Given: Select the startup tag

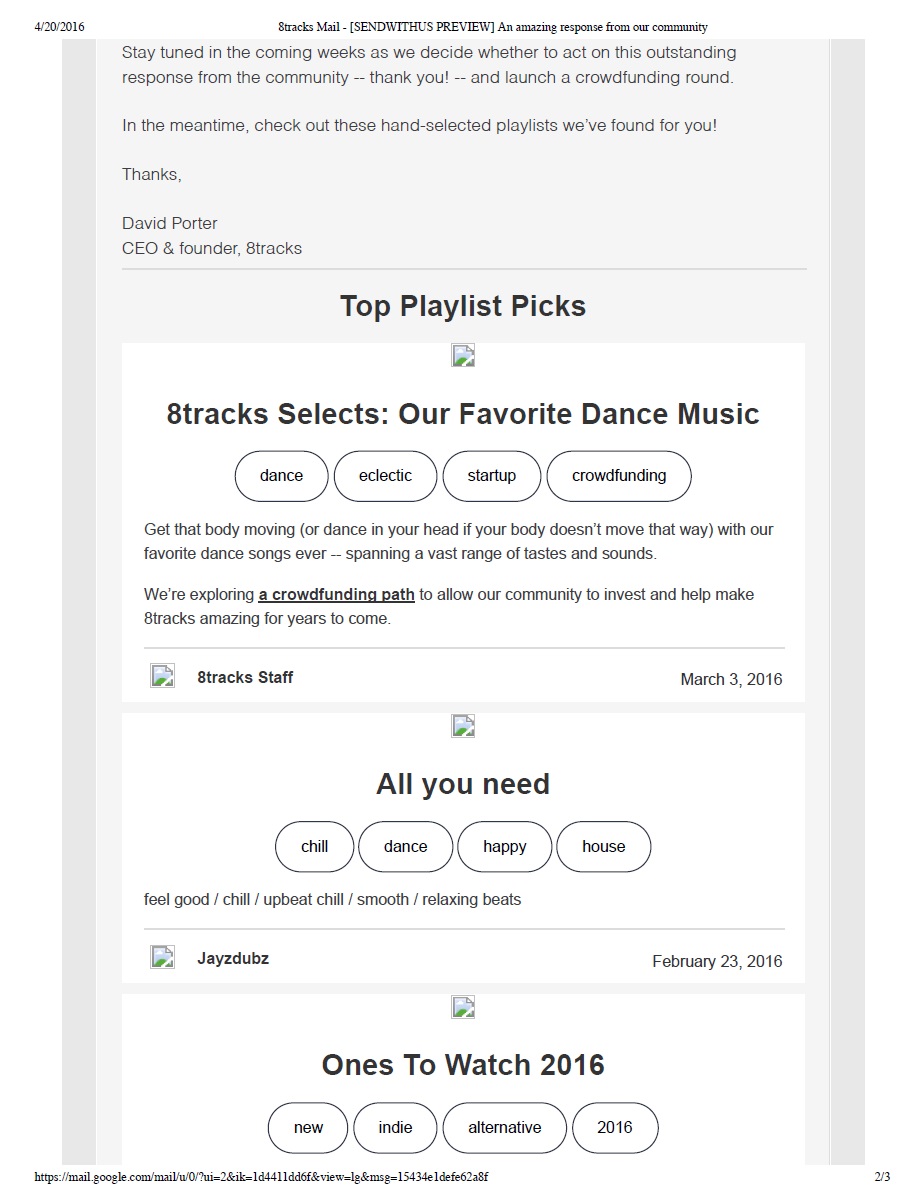Looking at the screenshot, I should tap(491, 476).
